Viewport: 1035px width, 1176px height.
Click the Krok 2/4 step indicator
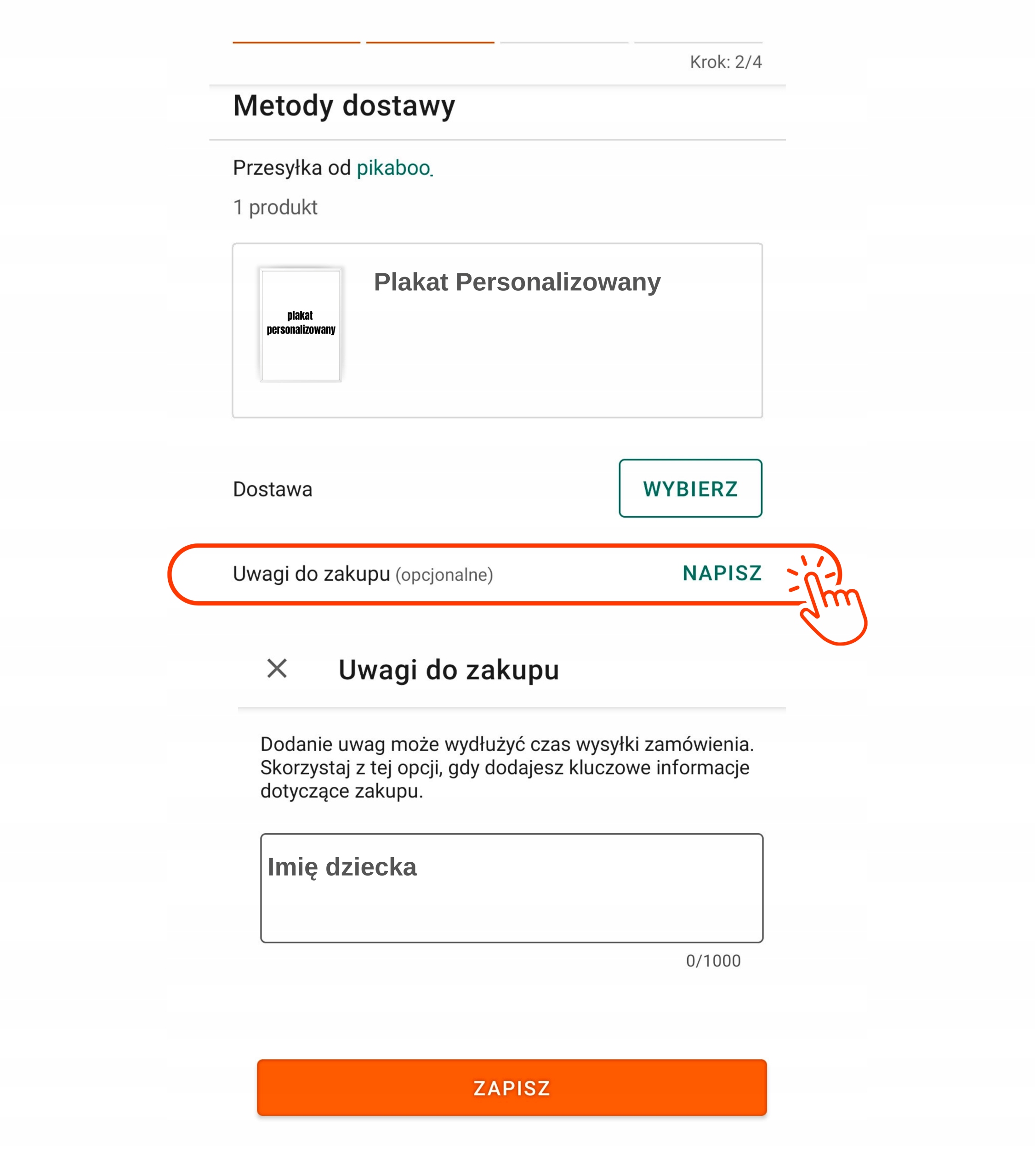pyautogui.click(x=725, y=62)
